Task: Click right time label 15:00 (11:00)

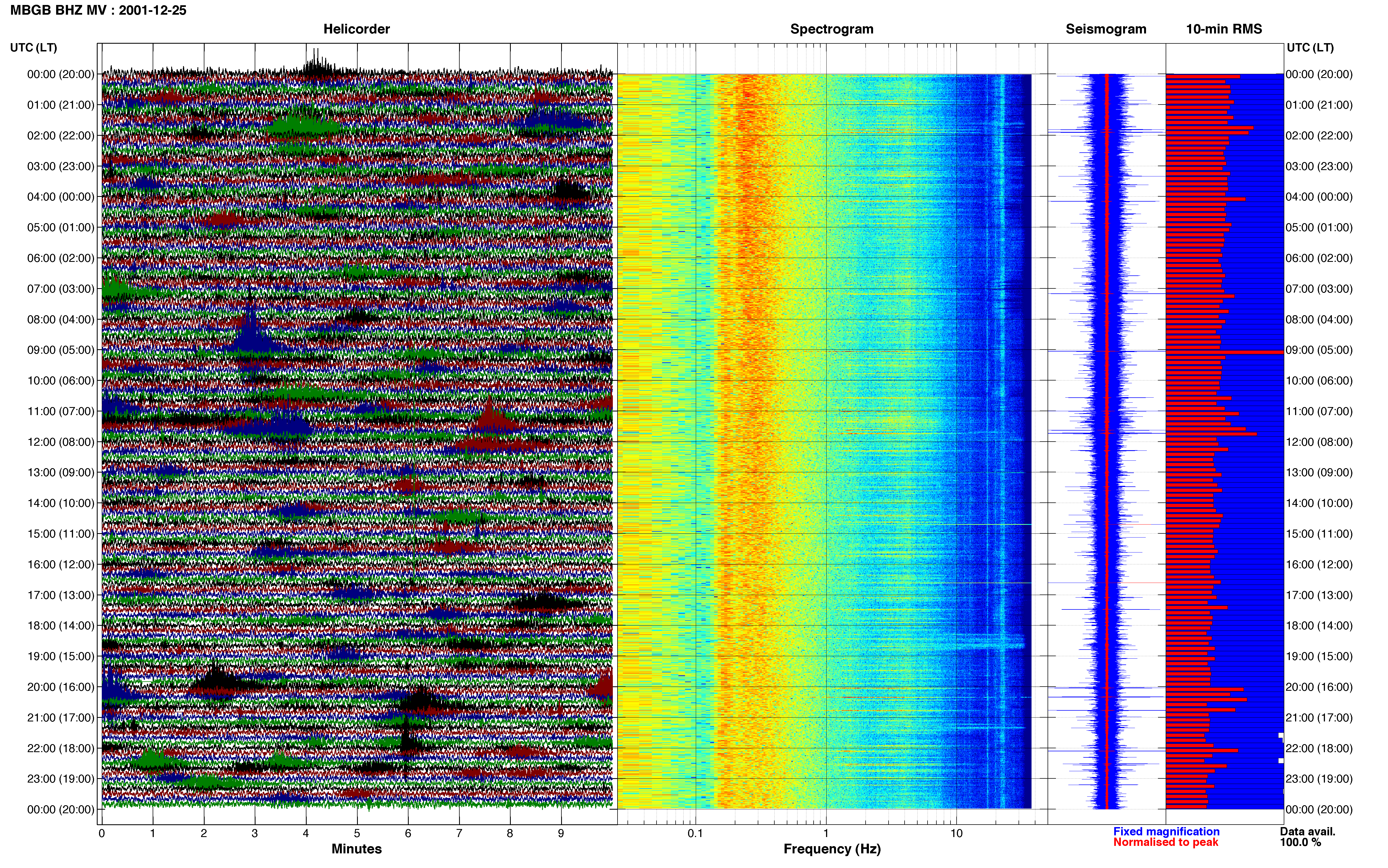Action: (1319, 534)
